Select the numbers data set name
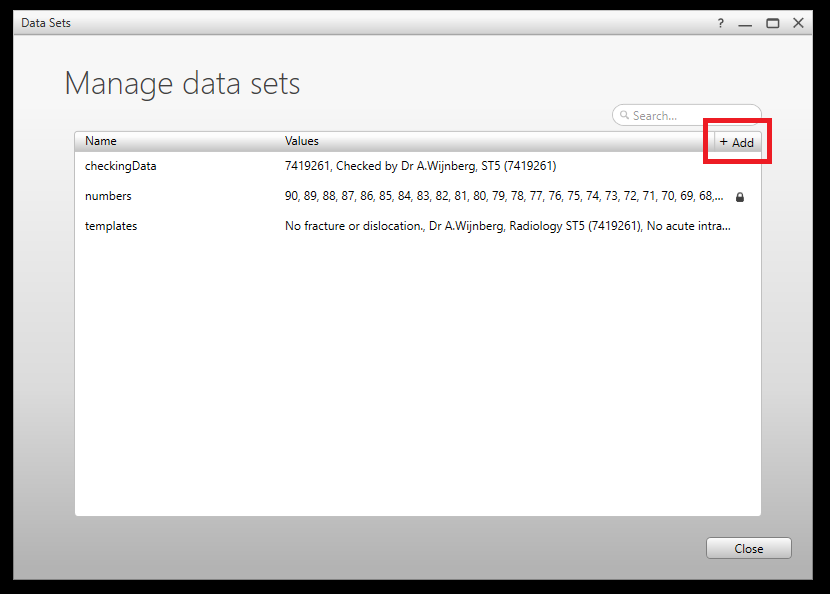The height and width of the screenshot is (594, 830). point(108,196)
